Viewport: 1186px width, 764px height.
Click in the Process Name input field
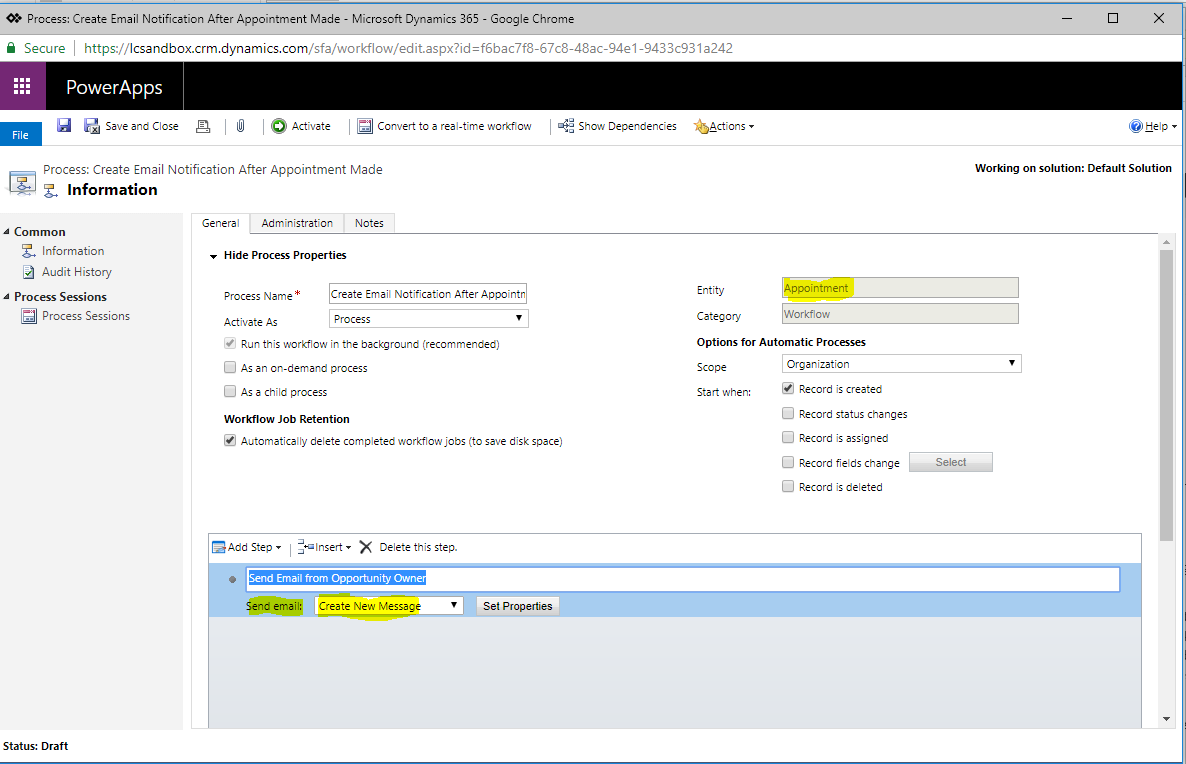tap(428, 293)
